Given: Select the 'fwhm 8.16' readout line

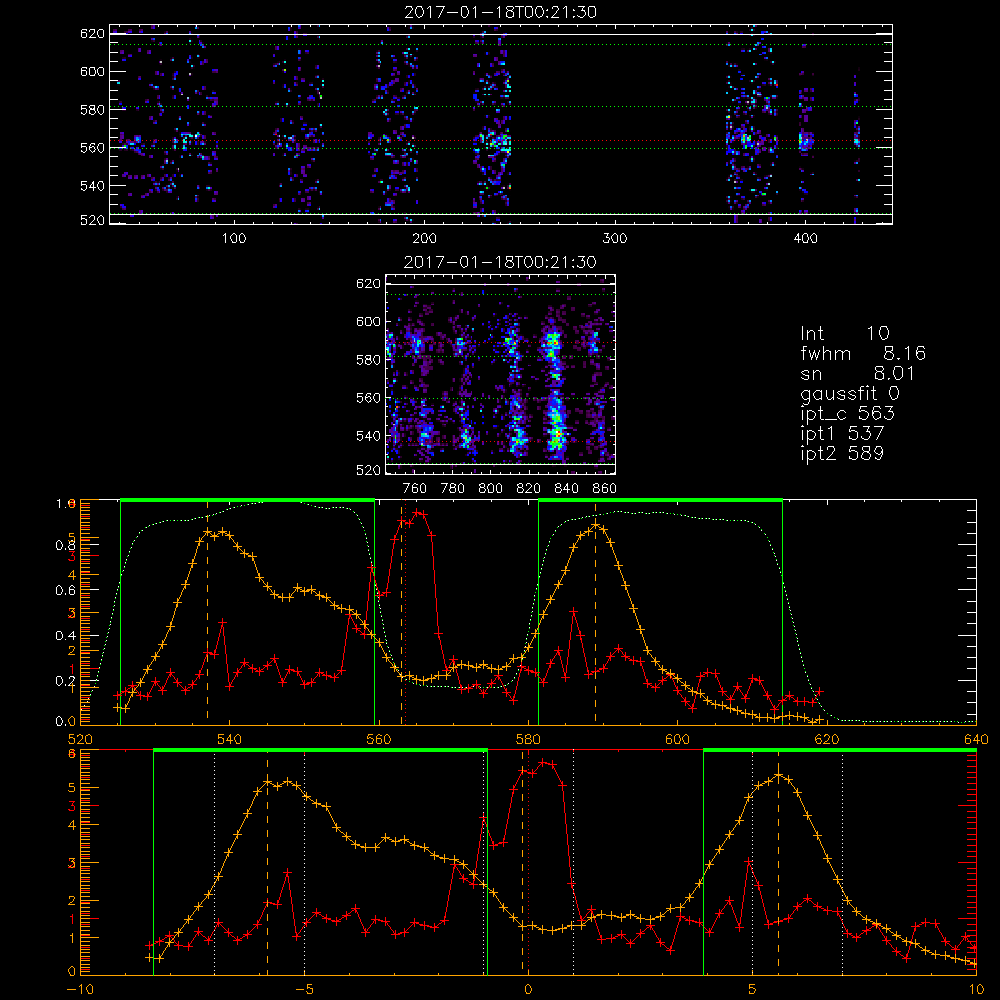Looking at the screenshot, I should click(x=863, y=353).
